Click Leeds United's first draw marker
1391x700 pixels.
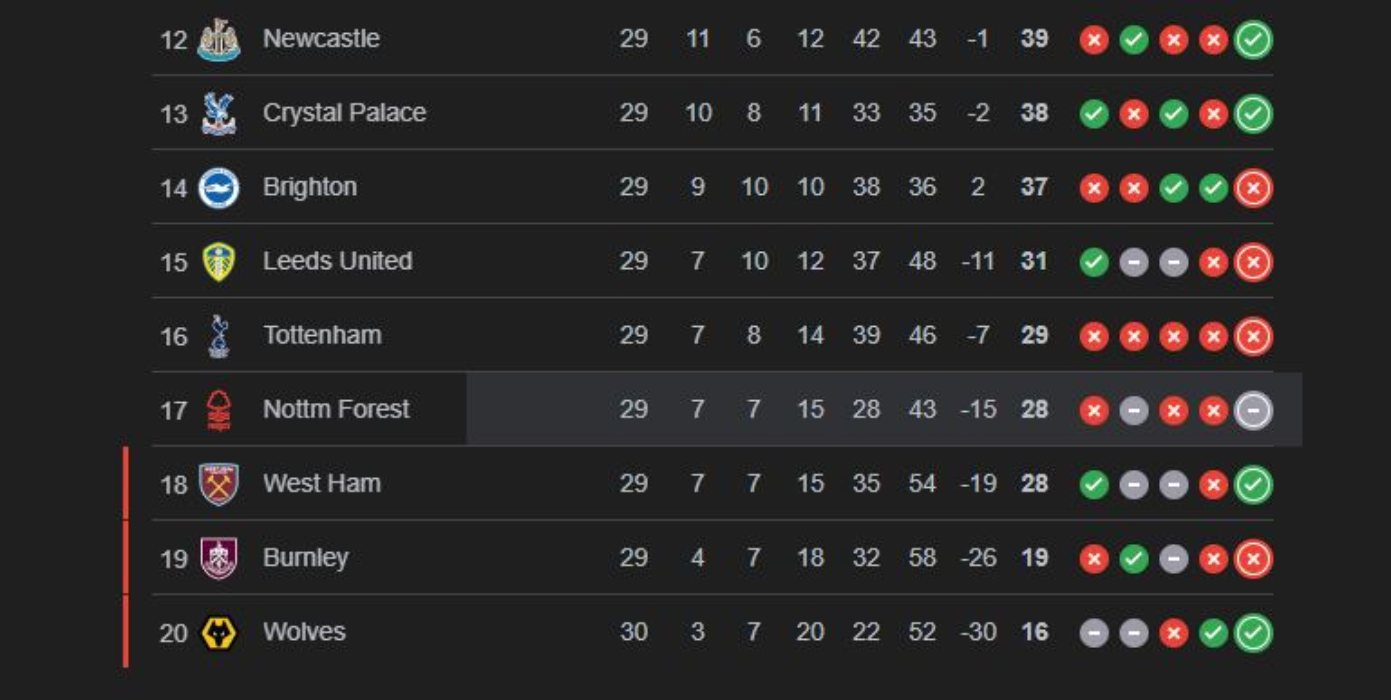tap(1133, 261)
